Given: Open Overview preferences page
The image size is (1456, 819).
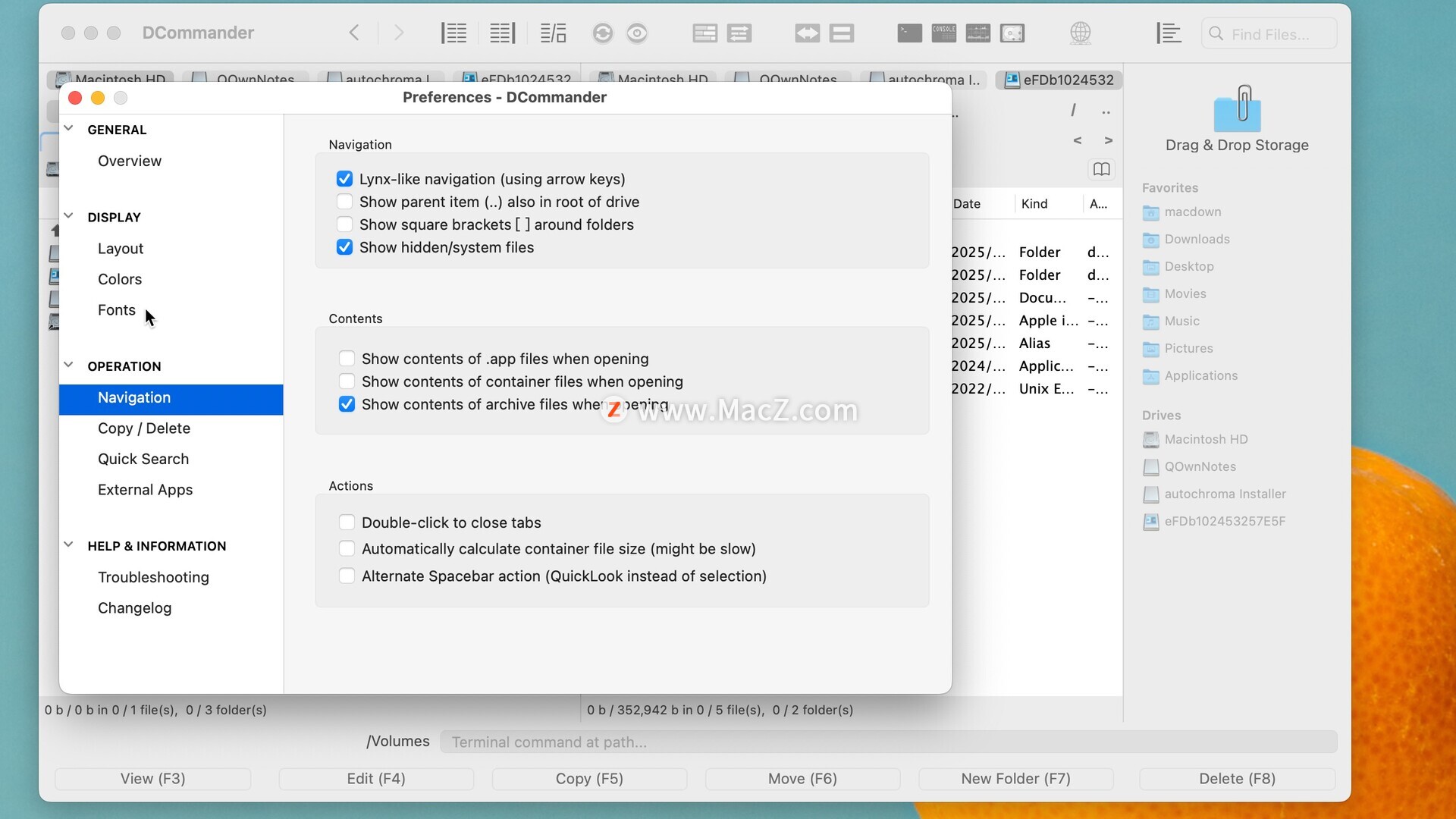Looking at the screenshot, I should click(130, 161).
